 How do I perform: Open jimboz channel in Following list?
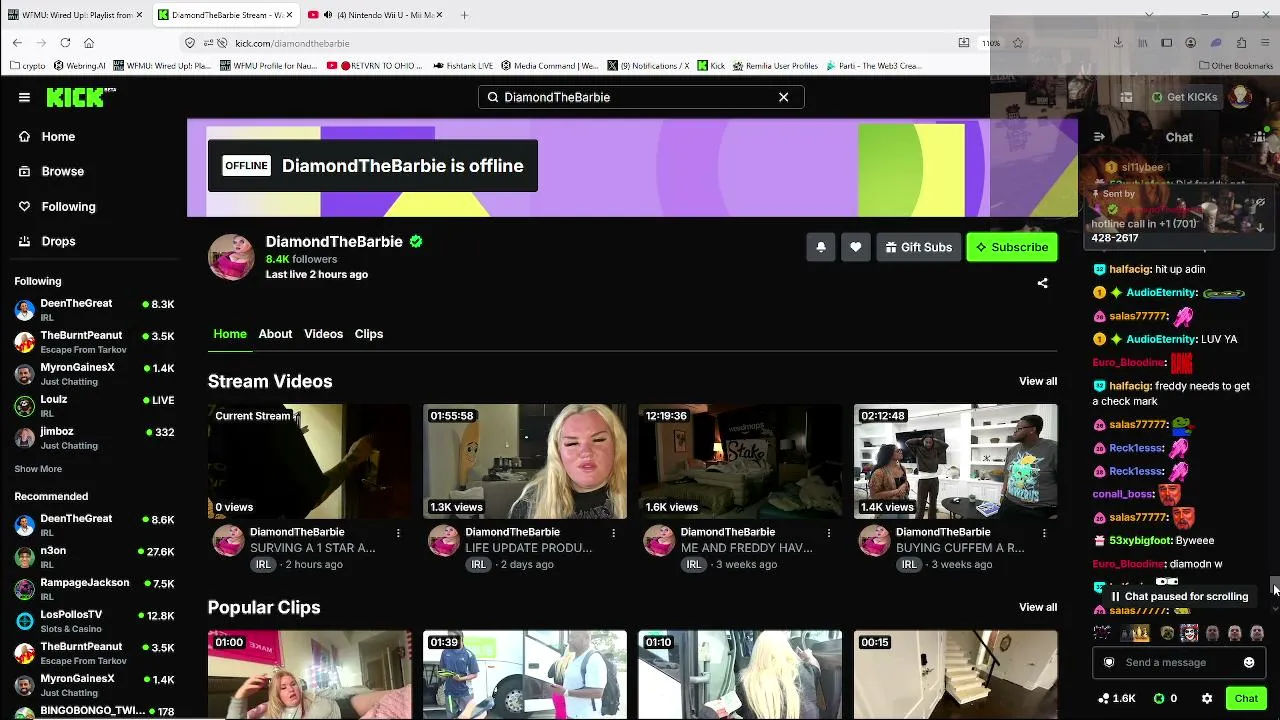click(x=94, y=438)
